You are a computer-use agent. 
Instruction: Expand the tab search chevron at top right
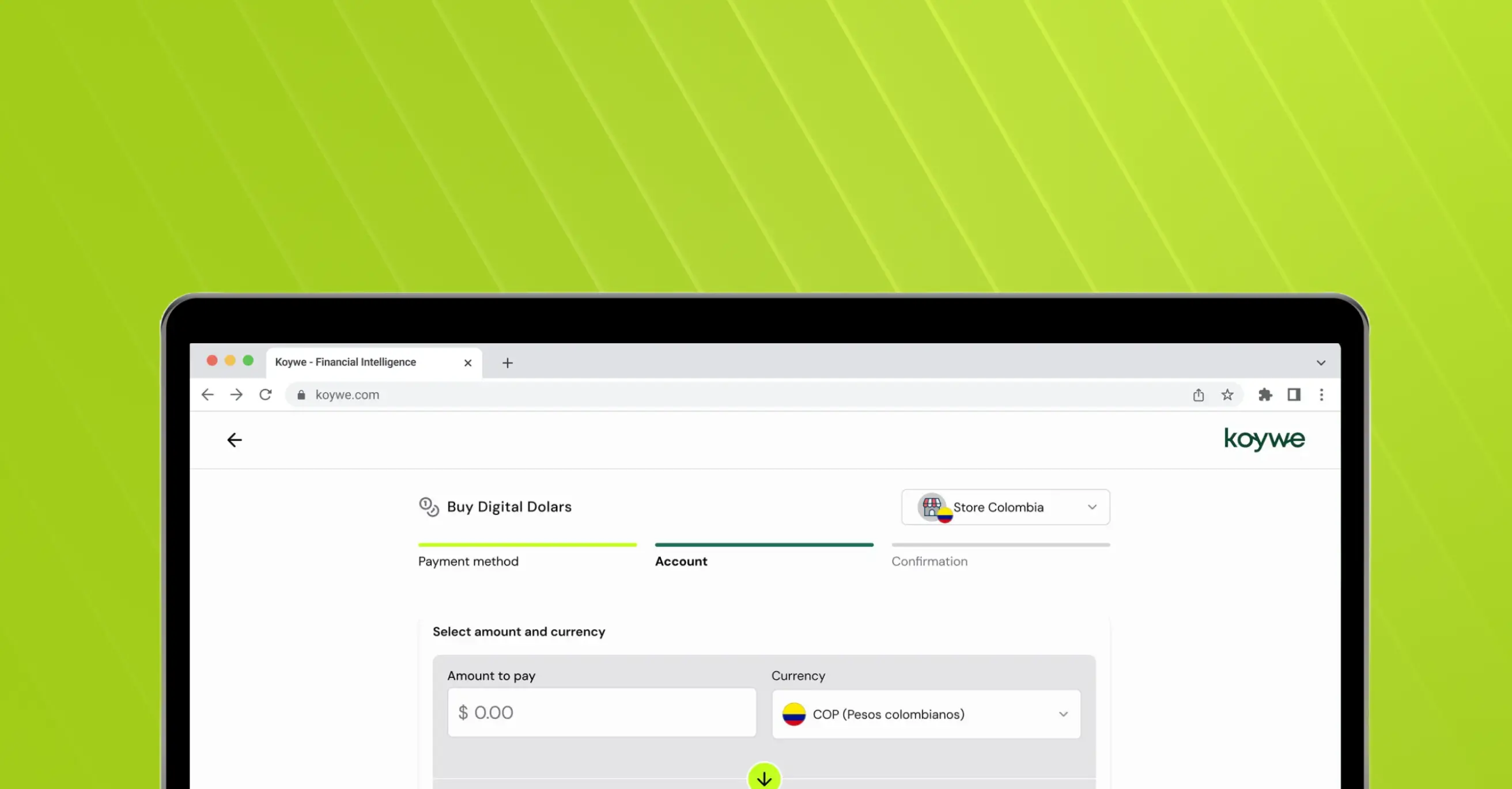[x=1321, y=362]
